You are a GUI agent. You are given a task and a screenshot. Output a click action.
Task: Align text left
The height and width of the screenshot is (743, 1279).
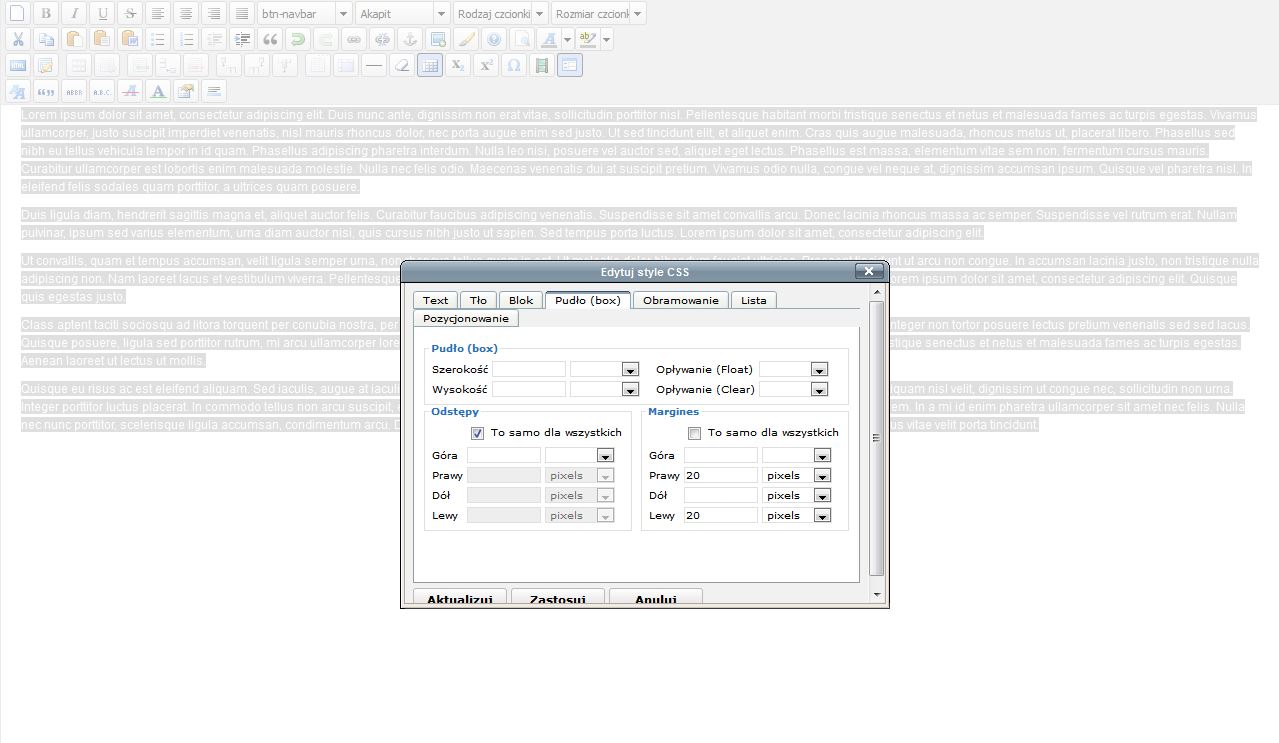click(157, 13)
